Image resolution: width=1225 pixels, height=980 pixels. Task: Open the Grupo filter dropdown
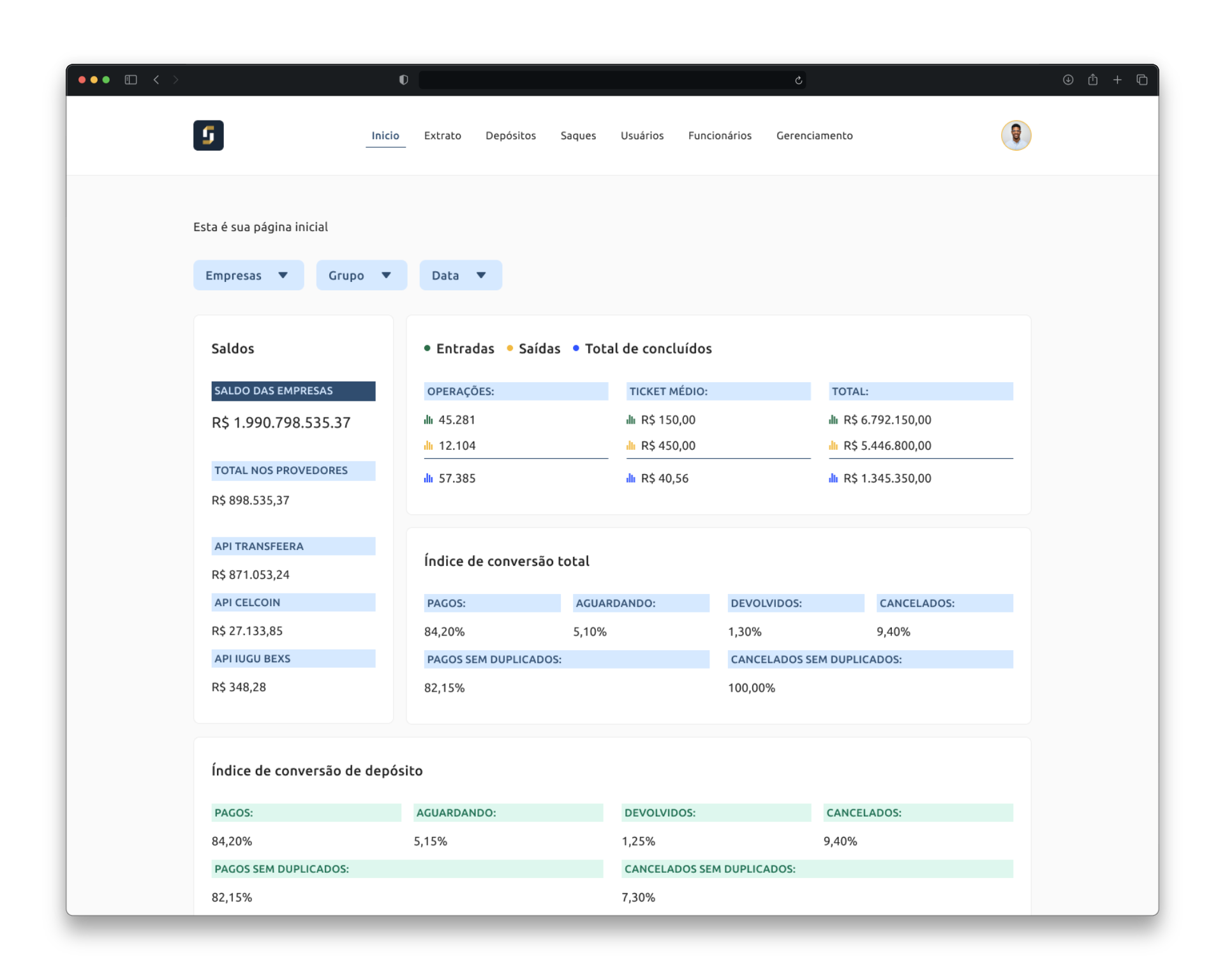point(361,275)
